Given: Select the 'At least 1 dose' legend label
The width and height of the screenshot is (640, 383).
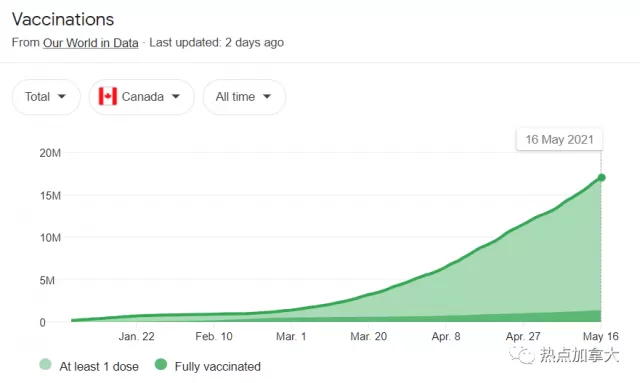Looking at the screenshot, I should tap(99, 366).
